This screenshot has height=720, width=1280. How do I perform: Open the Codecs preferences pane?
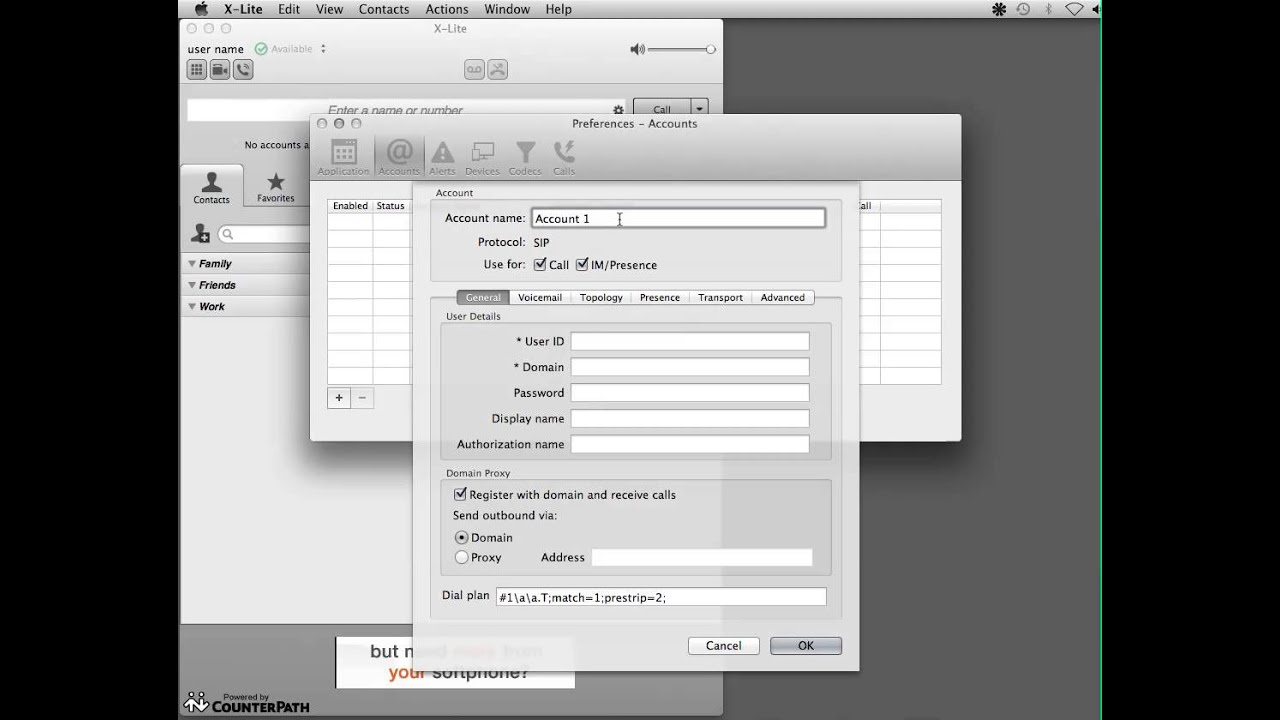(525, 157)
